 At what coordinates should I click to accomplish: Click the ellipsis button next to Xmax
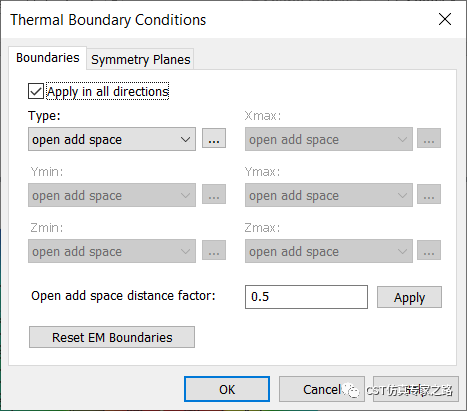tap(429, 138)
